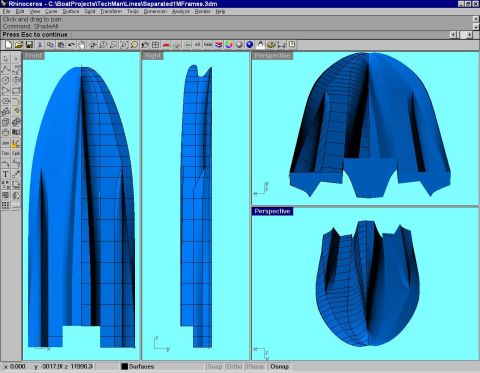Open the Dimension menu
Screen dimensions: 480x373
(x=155, y=12)
